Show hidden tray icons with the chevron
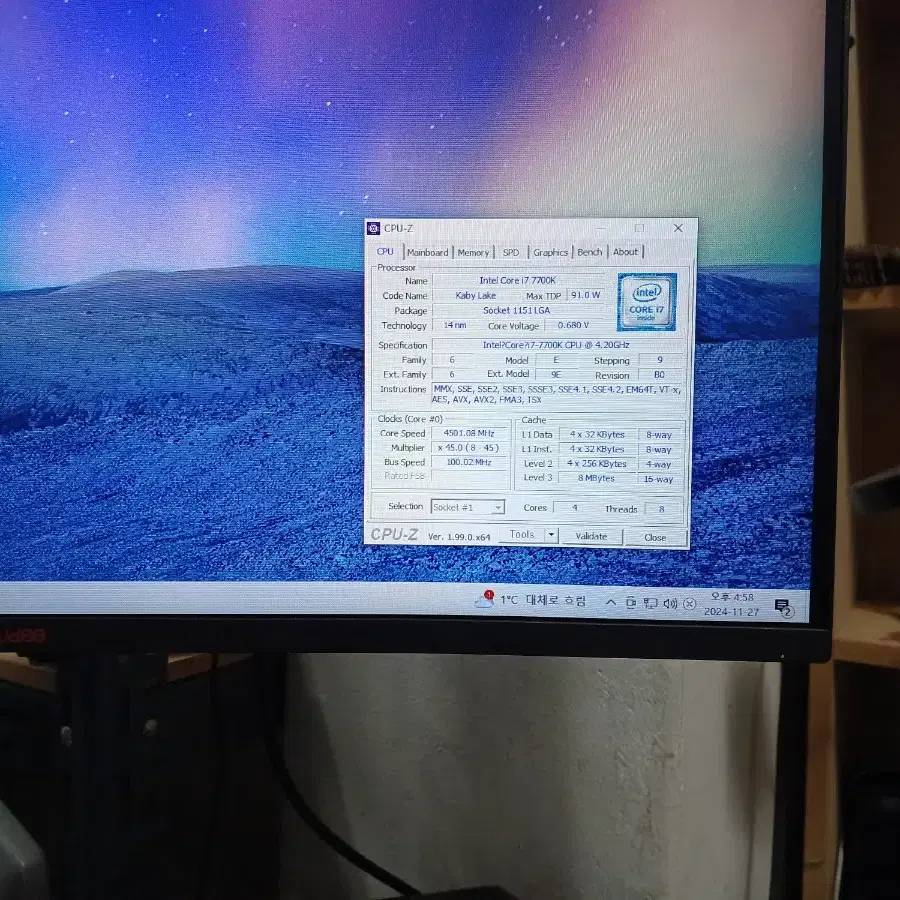Image resolution: width=900 pixels, height=900 pixels. coord(611,602)
